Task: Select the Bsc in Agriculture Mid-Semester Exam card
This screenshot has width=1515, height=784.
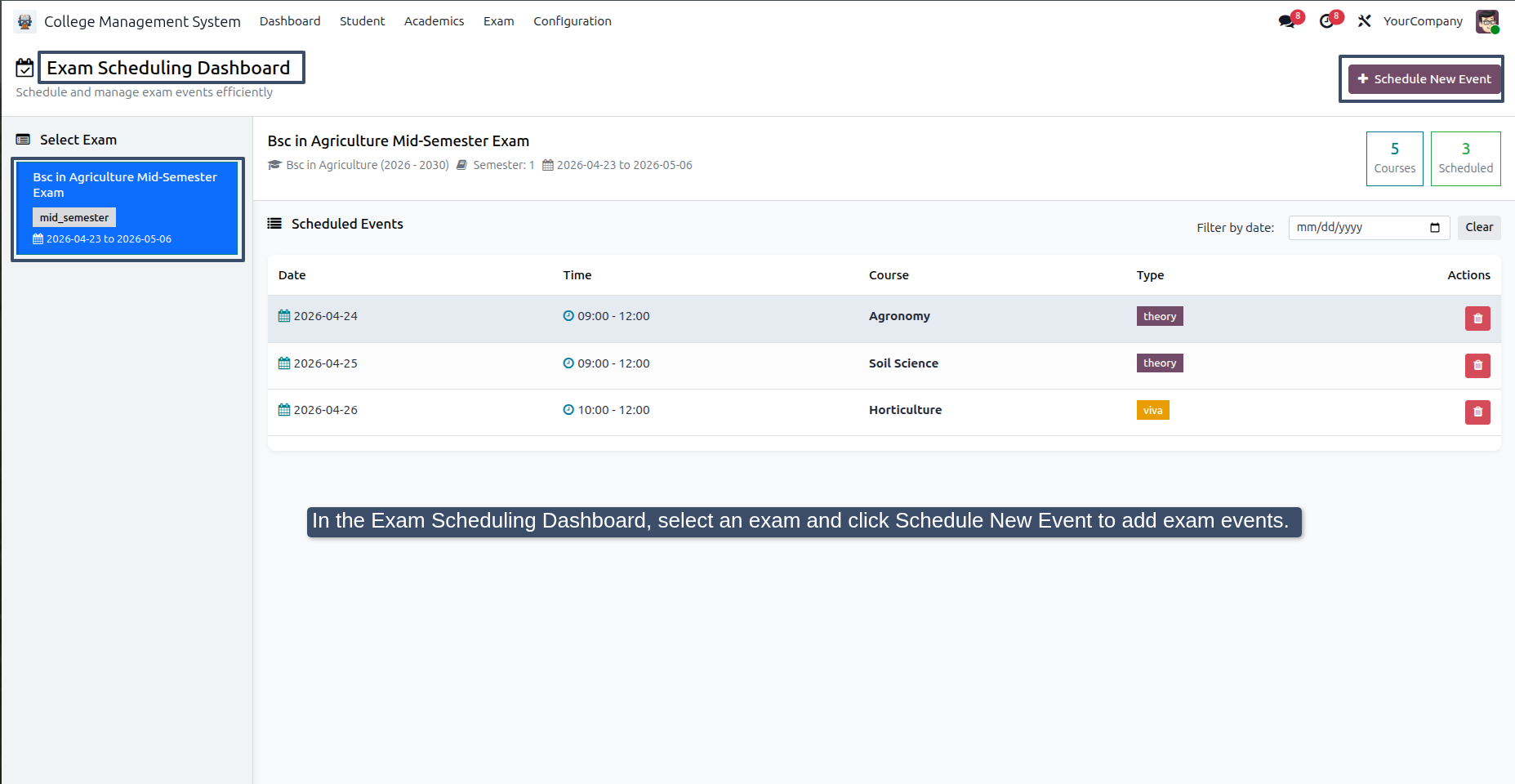Action: pos(127,208)
